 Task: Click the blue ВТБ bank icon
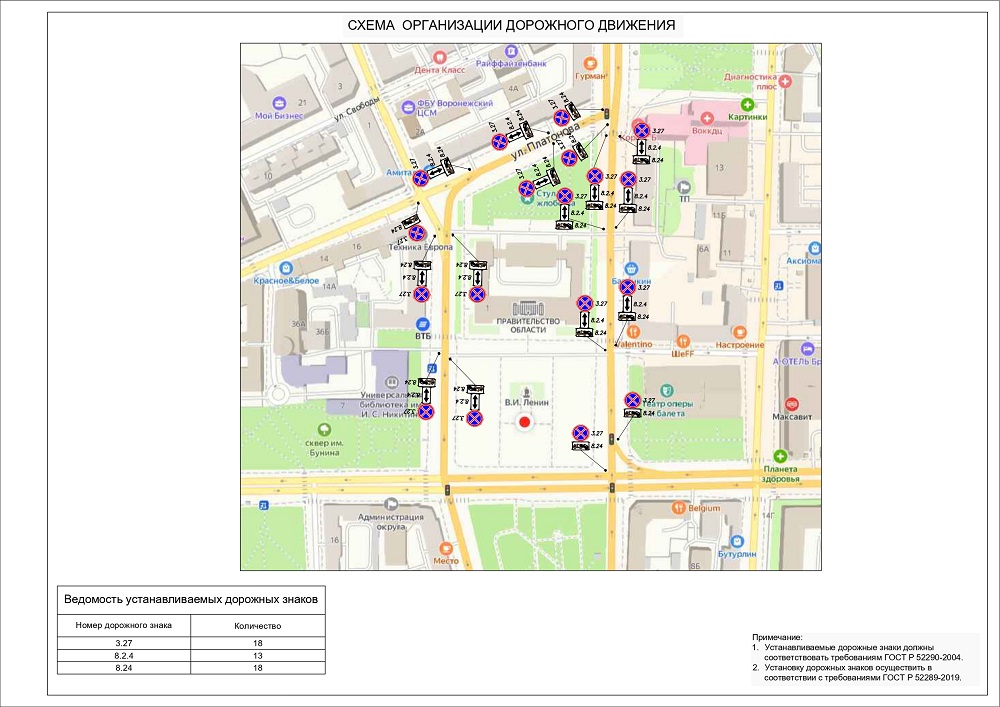pyautogui.click(x=423, y=324)
